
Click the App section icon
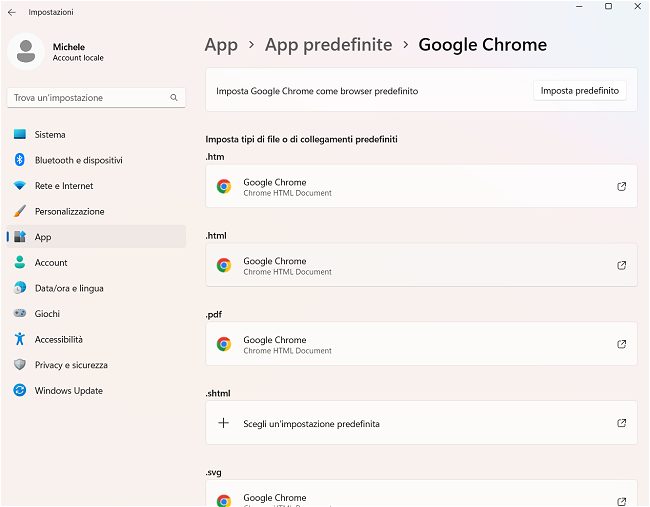click(x=19, y=237)
